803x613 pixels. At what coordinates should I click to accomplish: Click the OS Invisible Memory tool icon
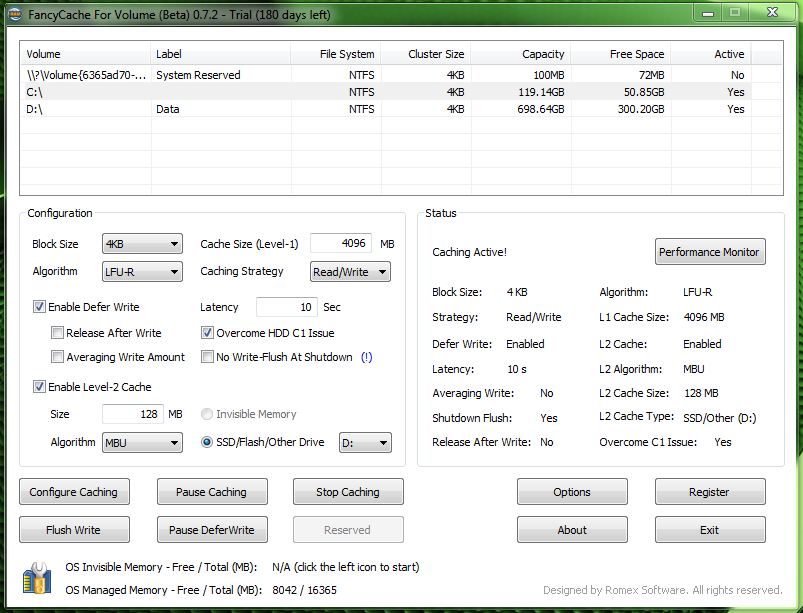[37, 579]
